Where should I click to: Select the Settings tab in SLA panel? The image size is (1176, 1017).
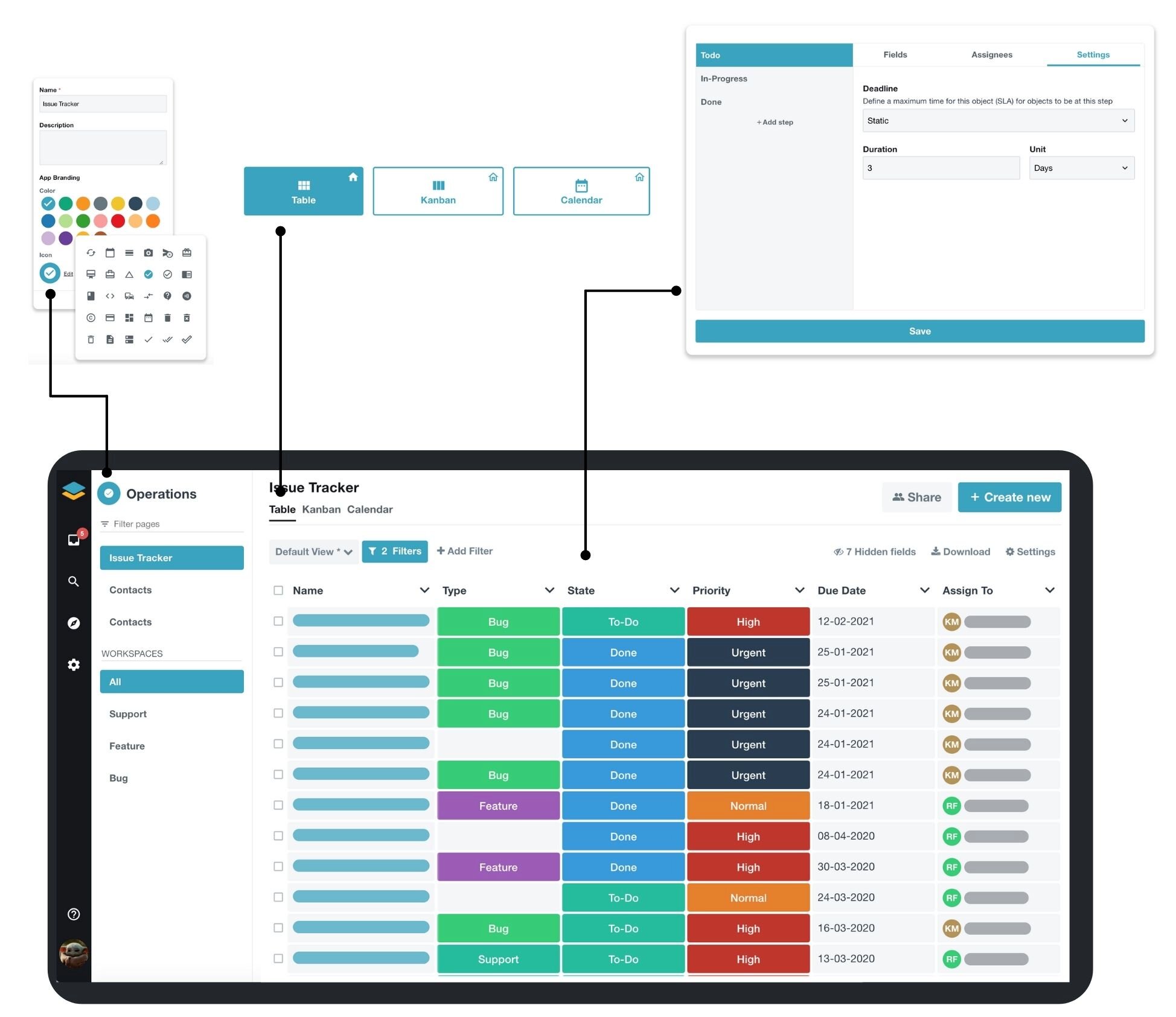[x=1092, y=54]
